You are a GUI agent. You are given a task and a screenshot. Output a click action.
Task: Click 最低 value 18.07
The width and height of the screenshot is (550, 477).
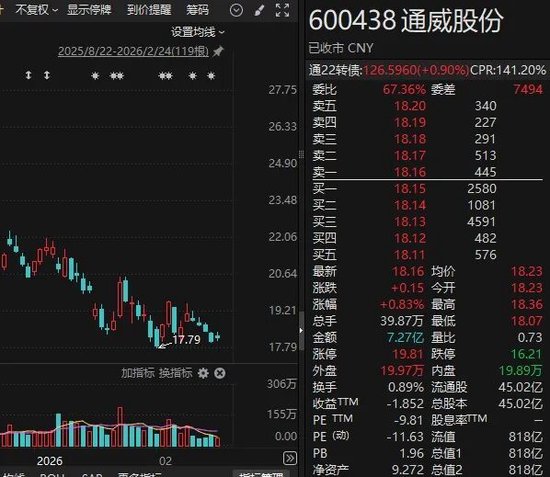point(527,321)
